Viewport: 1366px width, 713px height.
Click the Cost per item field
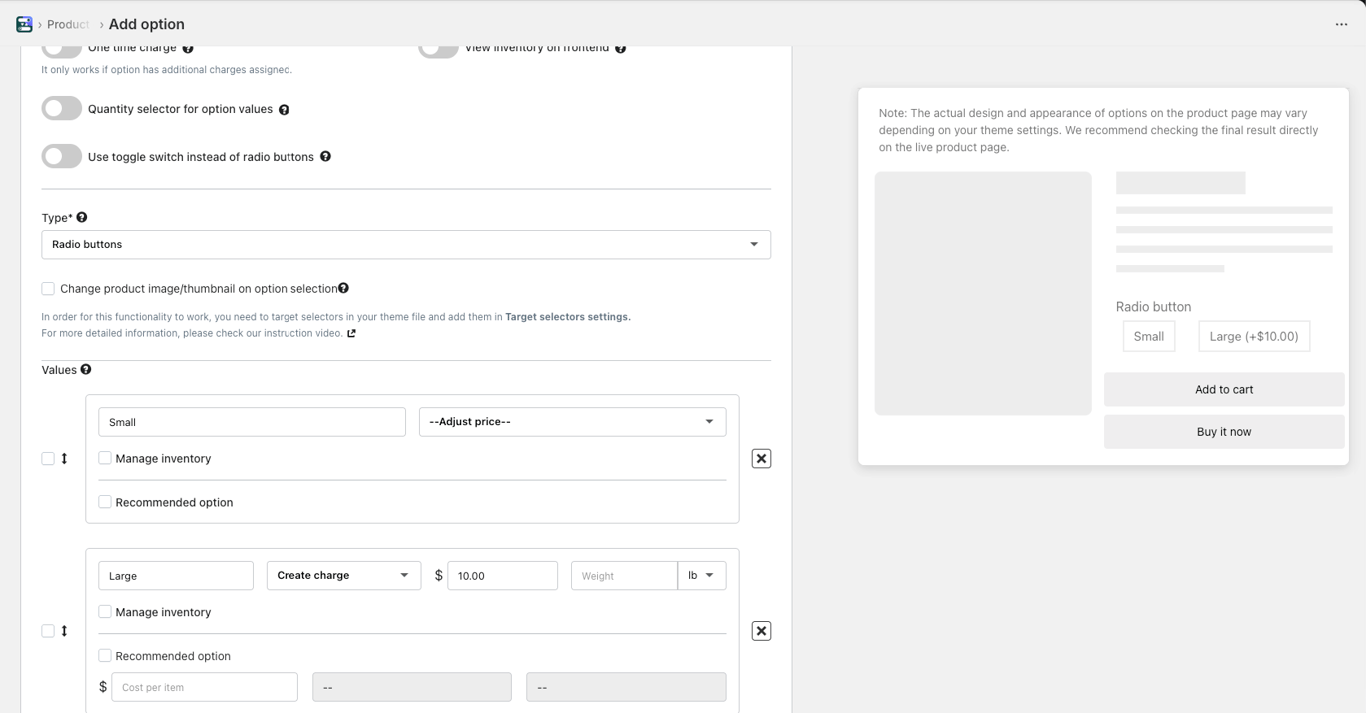(204, 687)
